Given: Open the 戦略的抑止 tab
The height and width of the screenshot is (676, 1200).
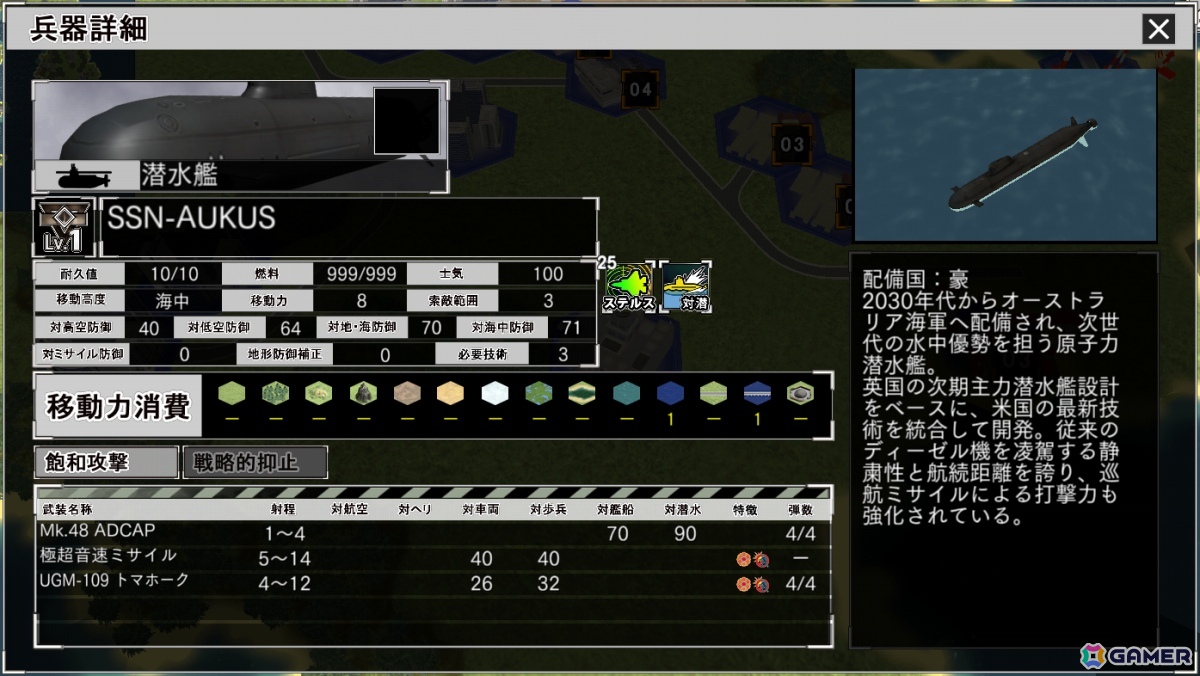Looking at the screenshot, I should click(255, 462).
